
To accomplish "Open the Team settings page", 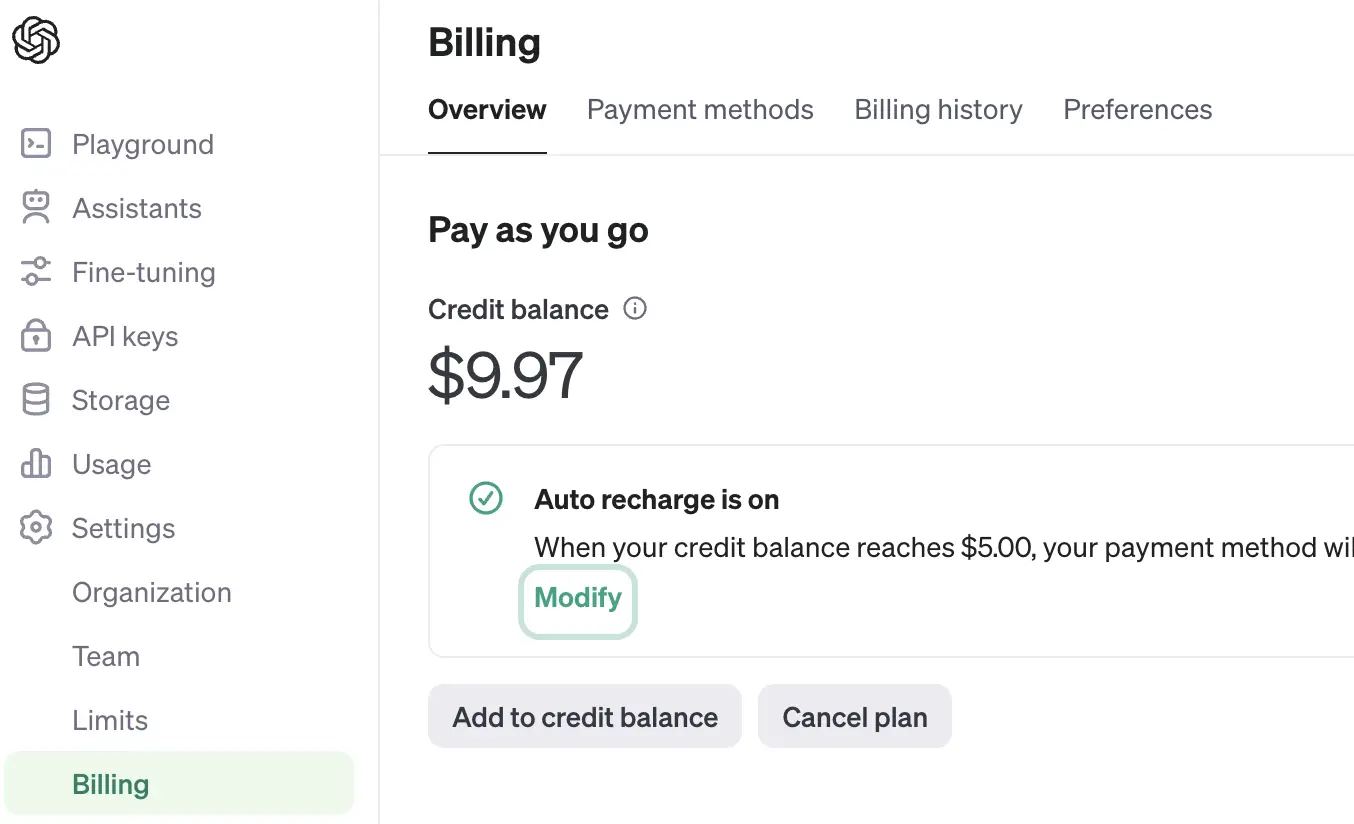I will (x=106, y=656).
